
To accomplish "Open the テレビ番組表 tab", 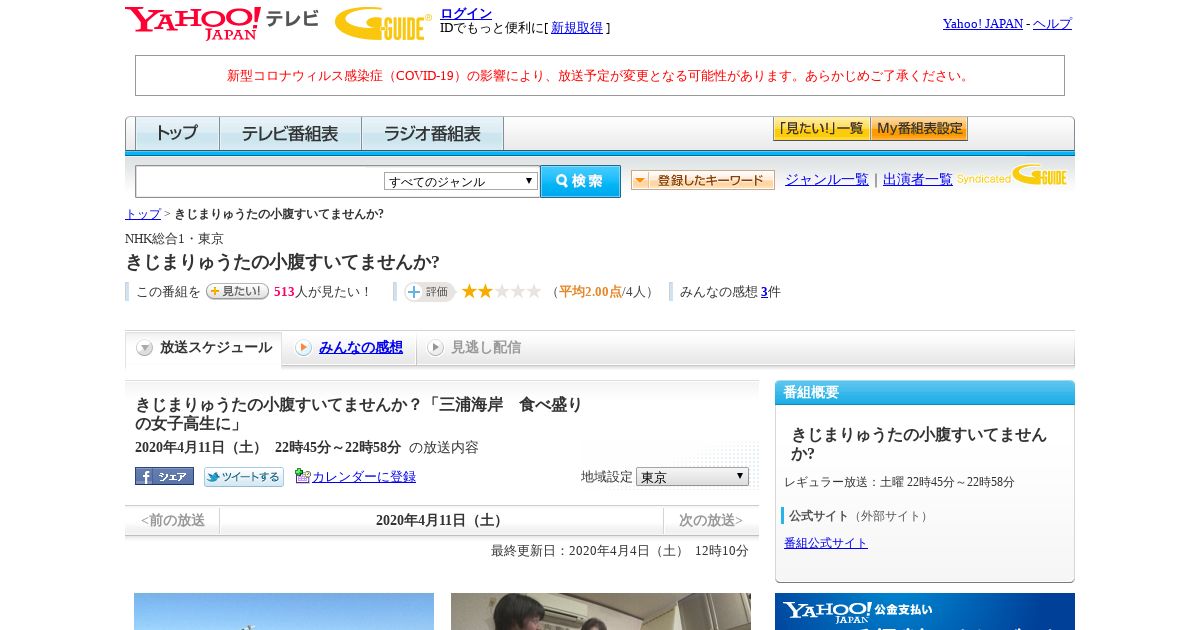I will (290, 133).
